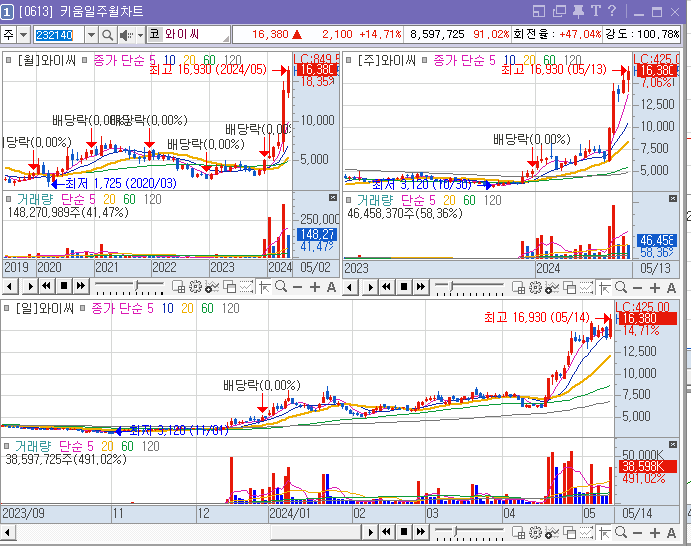Click the dotted line-range icon in the weekly toolbar

click(586, 288)
